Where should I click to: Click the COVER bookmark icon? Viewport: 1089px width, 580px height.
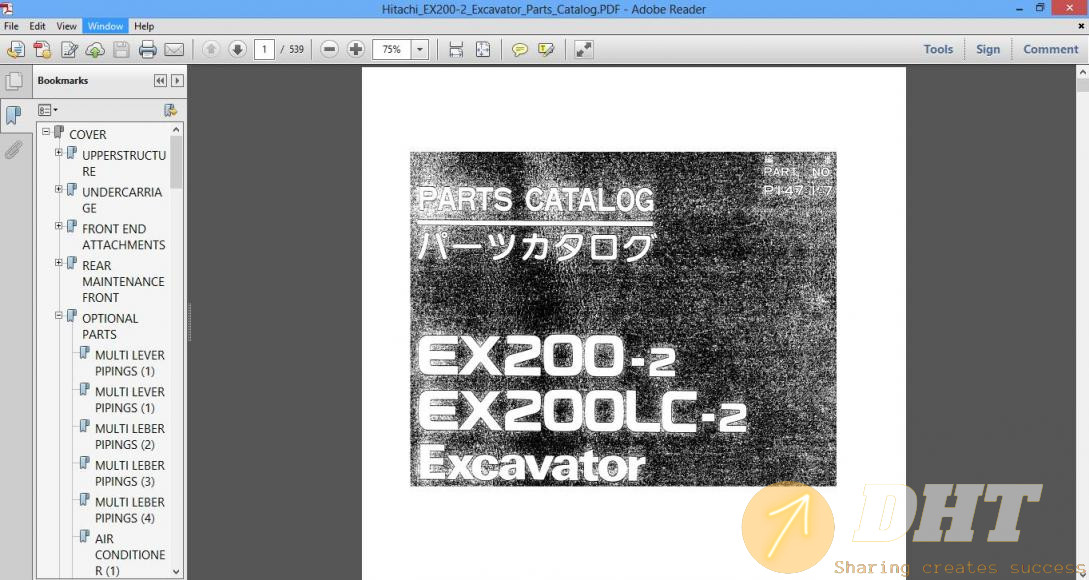pyautogui.click(x=59, y=132)
